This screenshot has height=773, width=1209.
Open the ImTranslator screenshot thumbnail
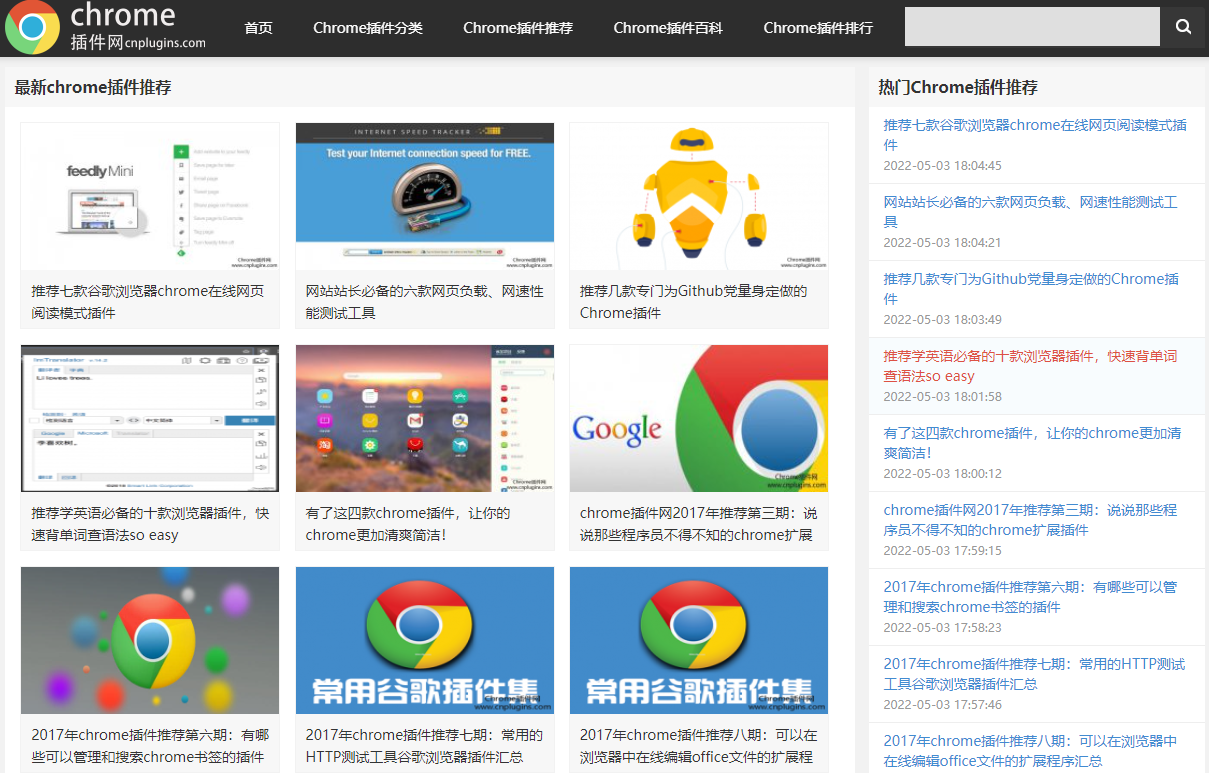coord(150,419)
